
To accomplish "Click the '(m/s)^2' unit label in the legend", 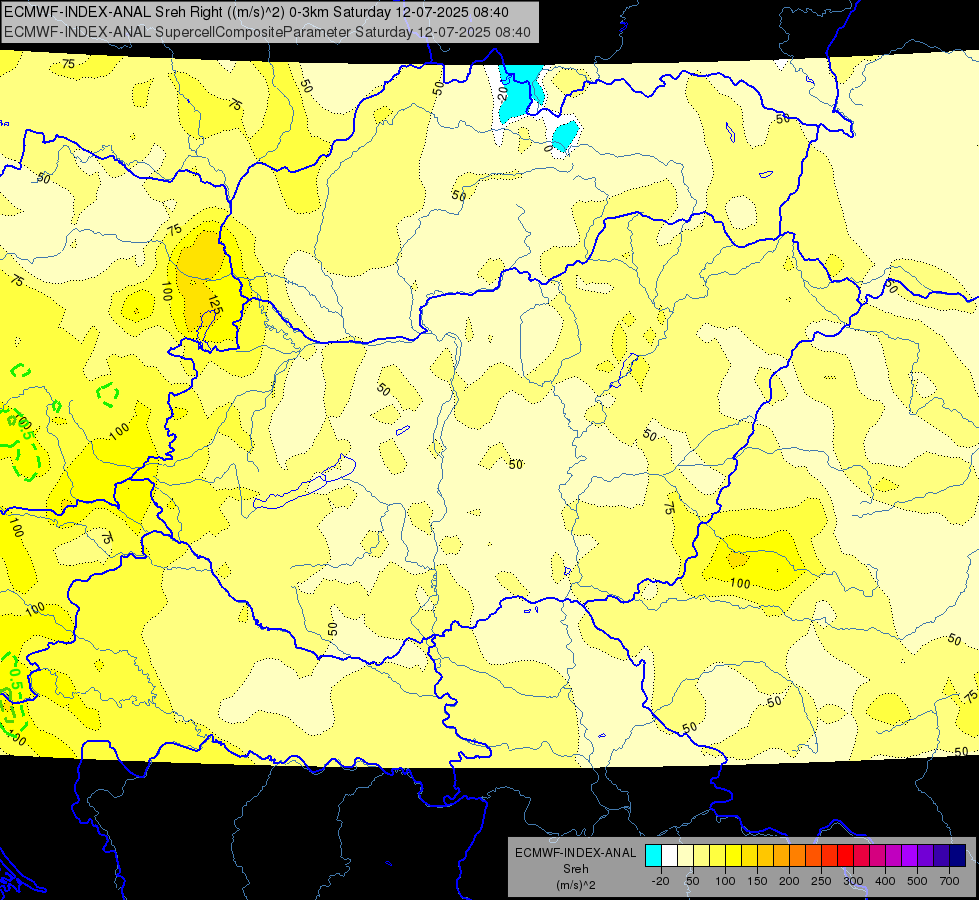I will click(x=575, y=885).
